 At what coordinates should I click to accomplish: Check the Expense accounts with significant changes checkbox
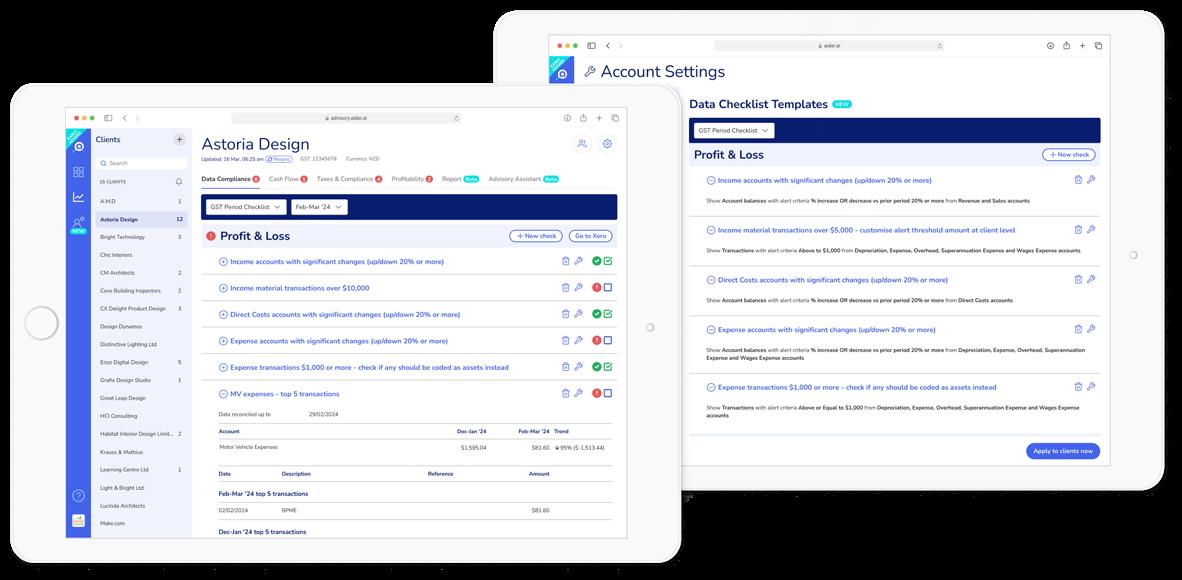click(x=608, y=340)
